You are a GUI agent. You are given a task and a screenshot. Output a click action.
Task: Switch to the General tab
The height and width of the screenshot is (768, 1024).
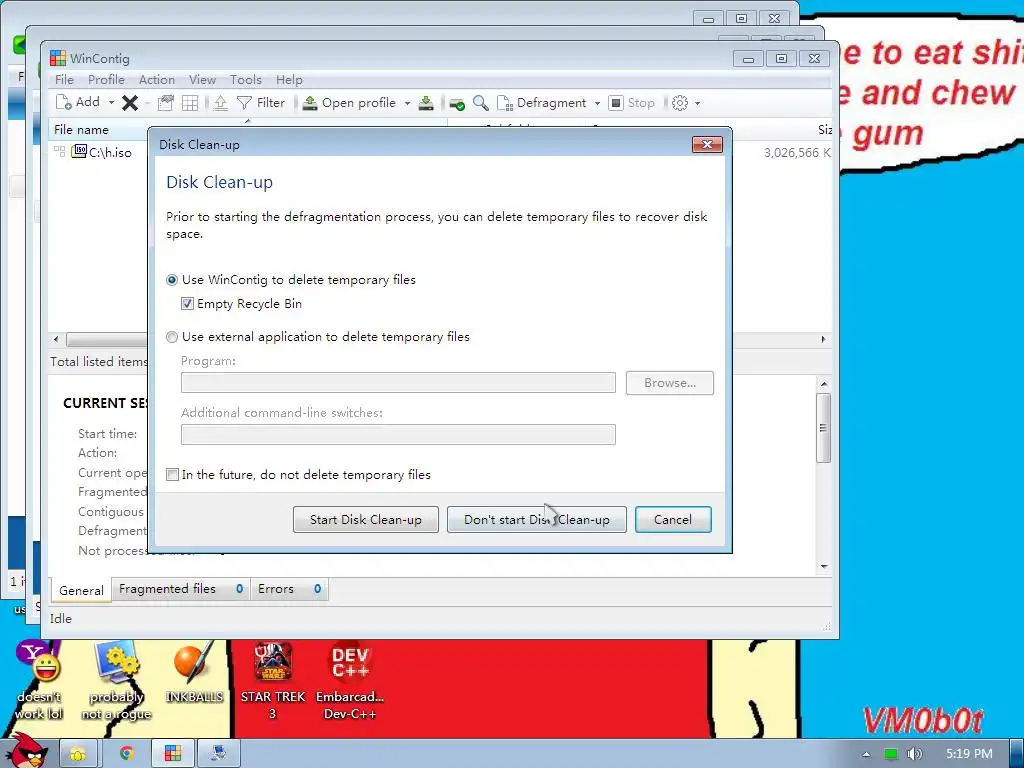click(x=81, y=590)
